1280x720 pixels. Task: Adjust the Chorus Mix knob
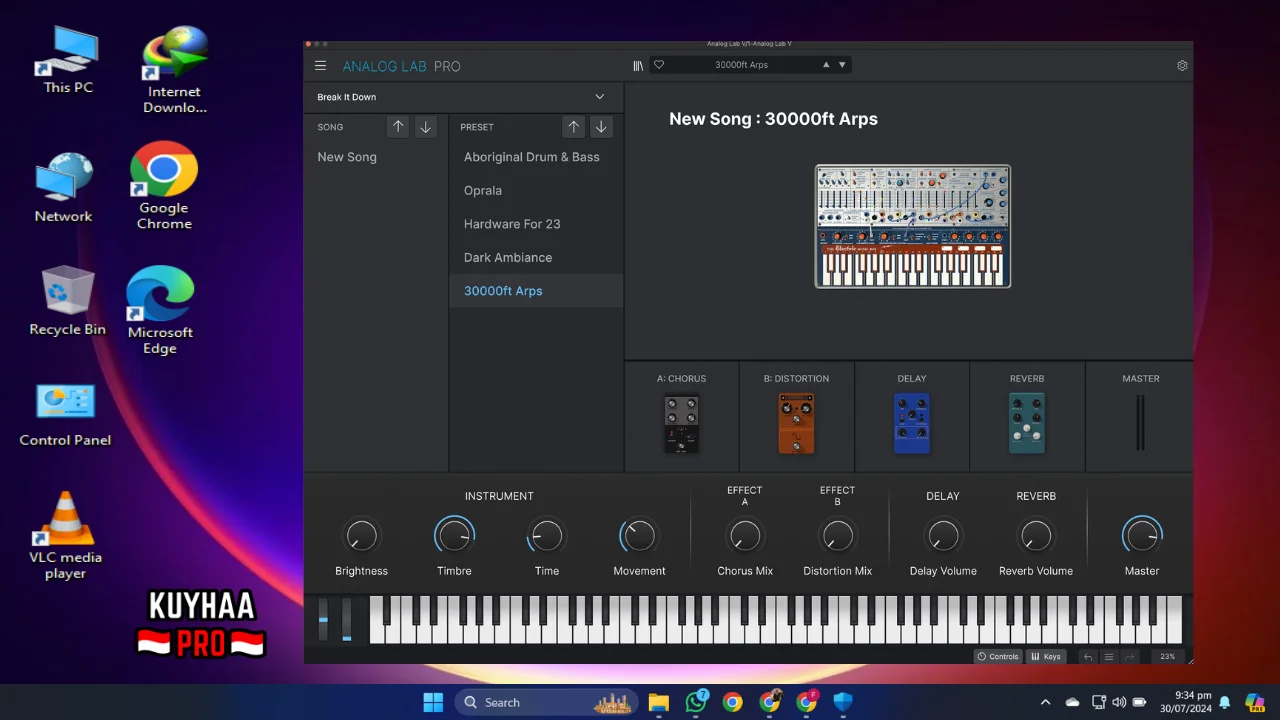[x=745, y=536]
